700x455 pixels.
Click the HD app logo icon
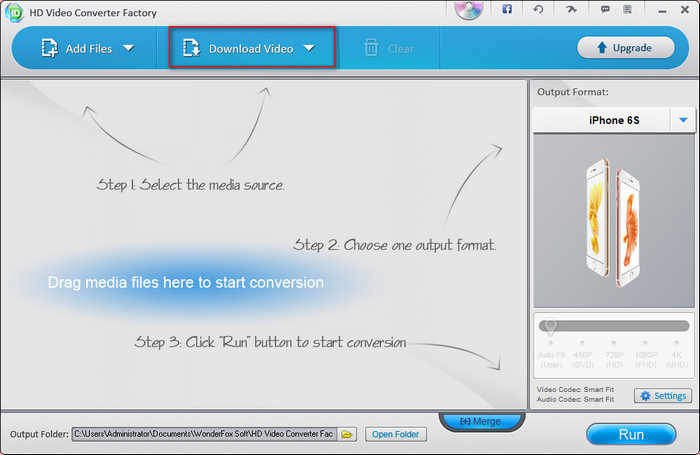(x=14, y=13)
